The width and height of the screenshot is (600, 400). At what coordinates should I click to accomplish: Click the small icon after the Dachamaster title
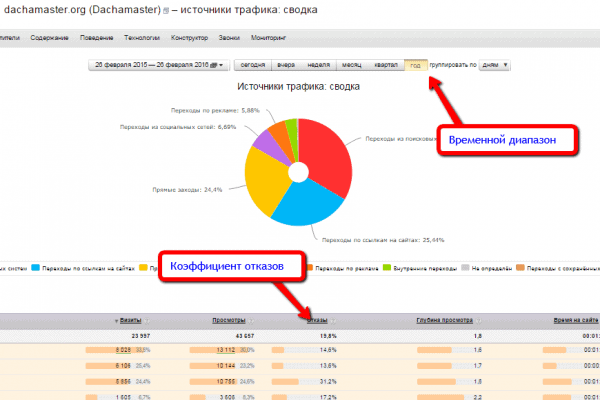coord(166,11)
